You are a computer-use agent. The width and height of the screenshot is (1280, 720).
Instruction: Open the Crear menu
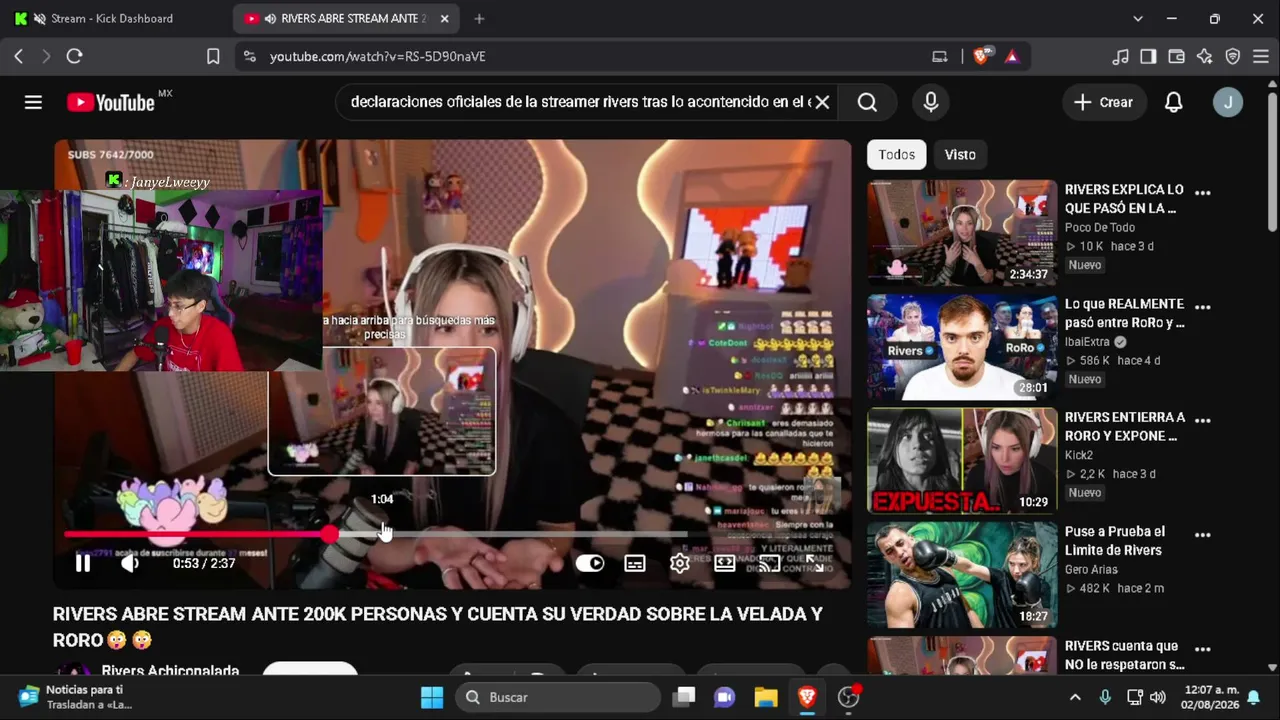[x=1104, y=102]
